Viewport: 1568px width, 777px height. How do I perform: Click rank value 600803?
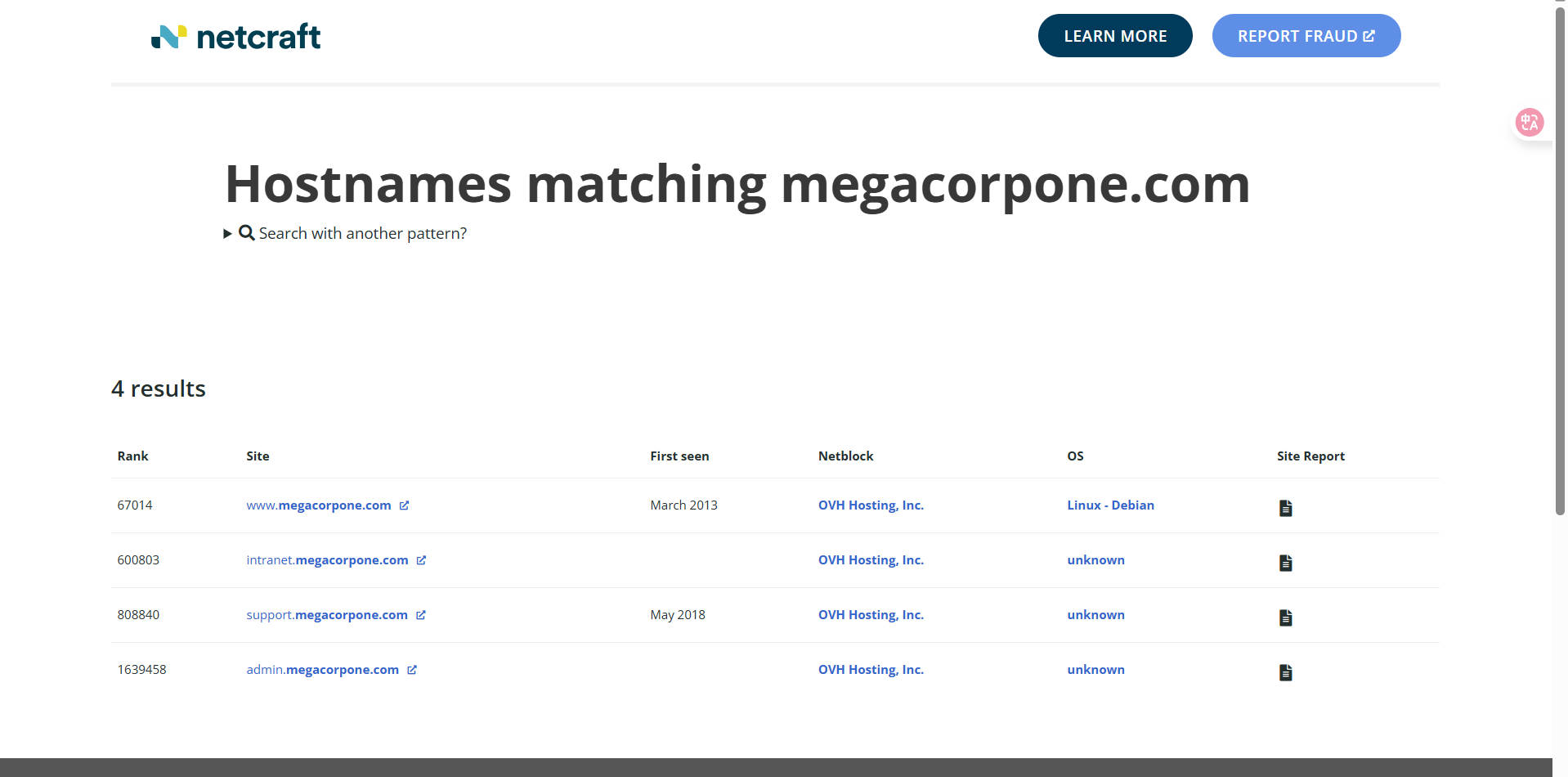(x=138, y=560)
